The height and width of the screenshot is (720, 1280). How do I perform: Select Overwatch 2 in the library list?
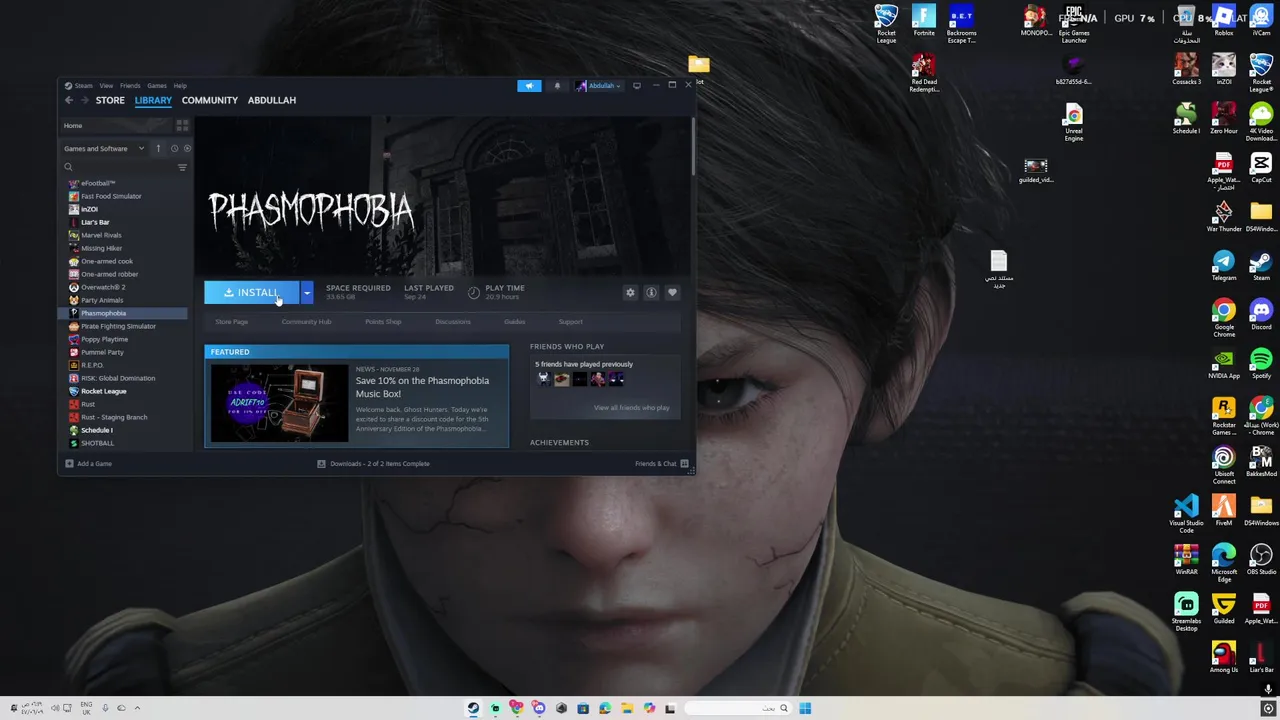tap(103, 287)
